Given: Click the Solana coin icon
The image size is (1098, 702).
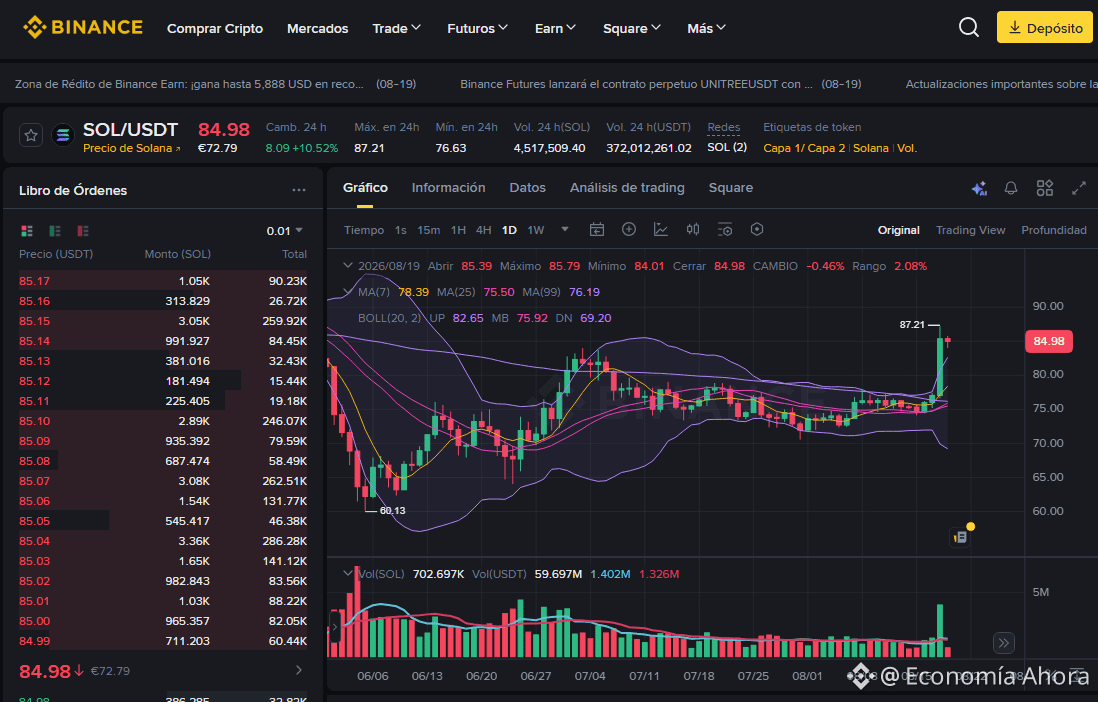Looking at the screenshot, I should (x=63, y=135).
